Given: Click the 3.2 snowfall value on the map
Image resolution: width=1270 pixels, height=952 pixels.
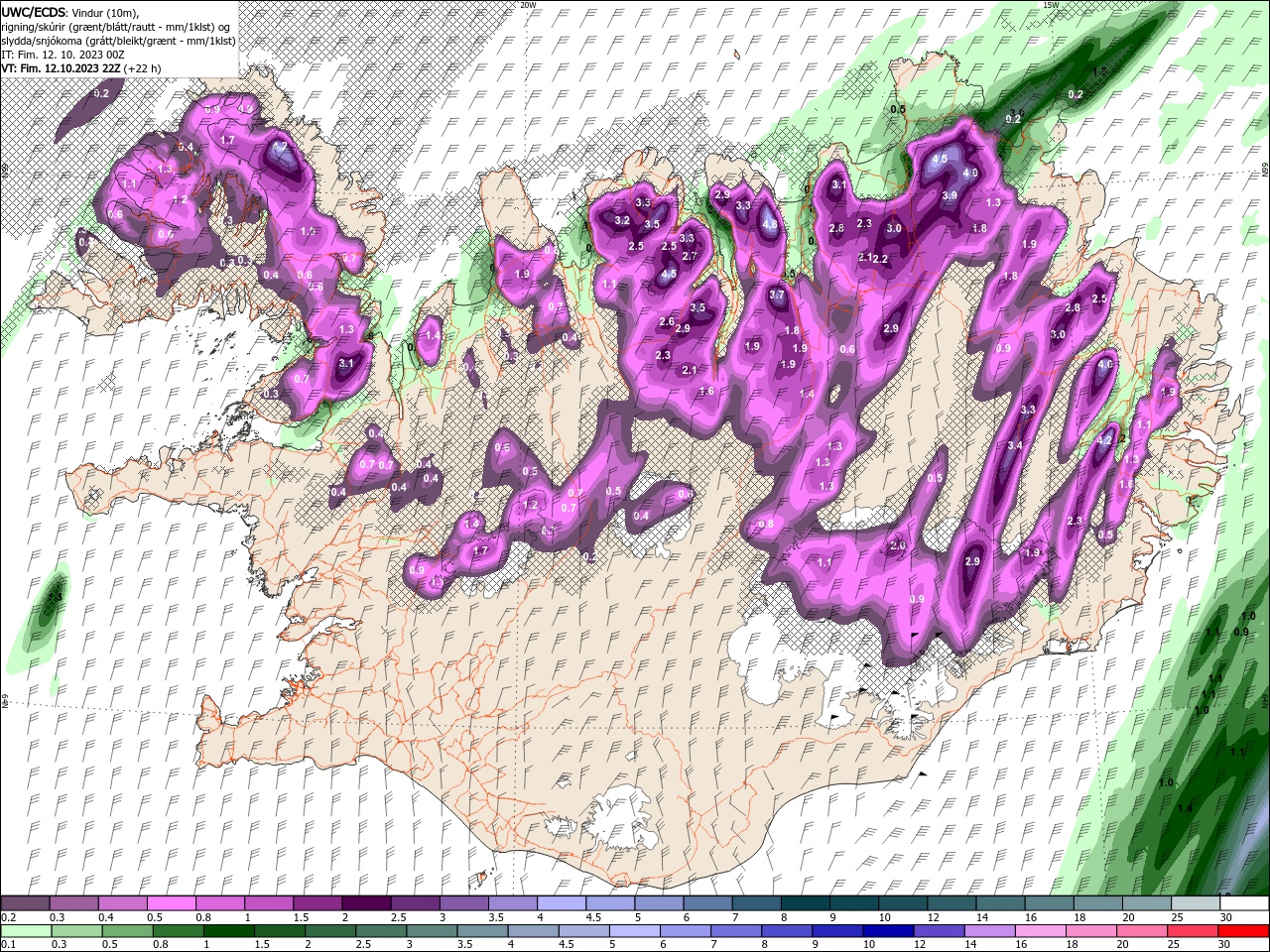Looking at the screenshot, I should pyautogui.click(x=623, y=220).
